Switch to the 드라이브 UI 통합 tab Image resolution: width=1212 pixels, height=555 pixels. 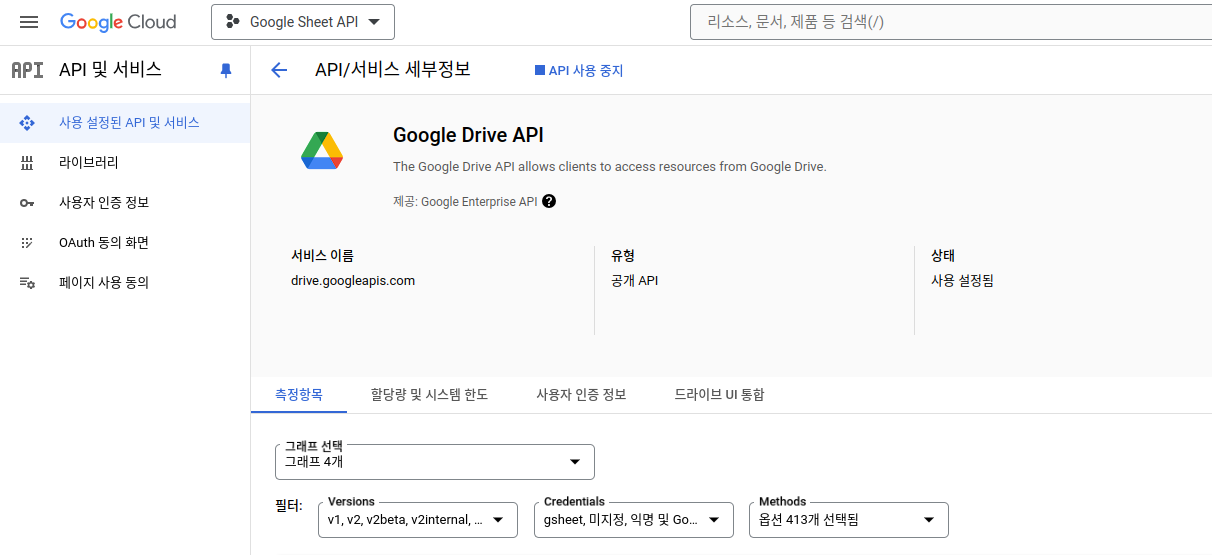(x=719, y=394)
